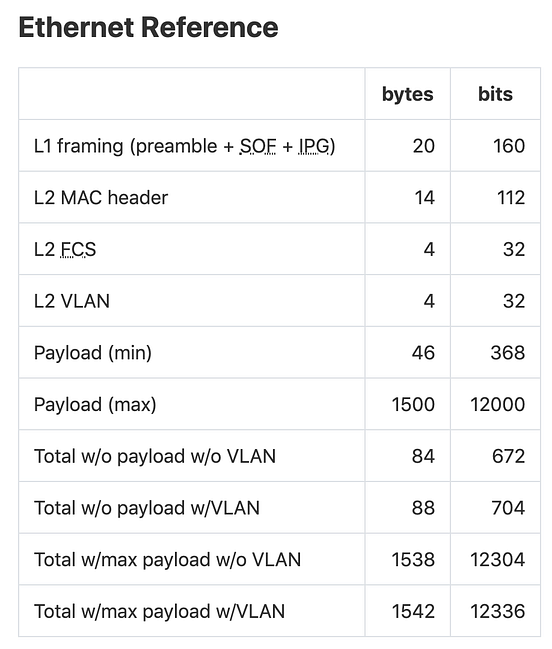Click the 12336 bits value

point(497,612)
